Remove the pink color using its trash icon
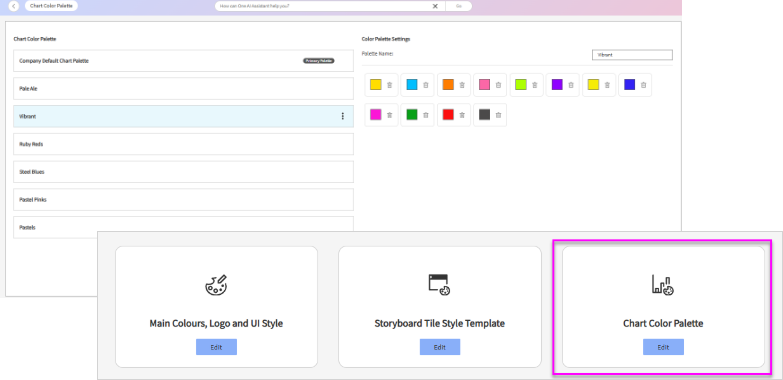The height and width of the screenshot is (380, 783). click(498, 85)
